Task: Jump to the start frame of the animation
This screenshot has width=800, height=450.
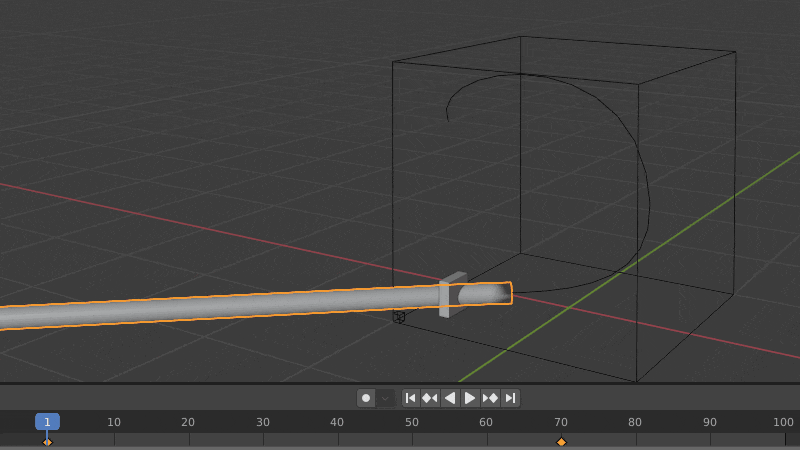Action: coord(410,398)
